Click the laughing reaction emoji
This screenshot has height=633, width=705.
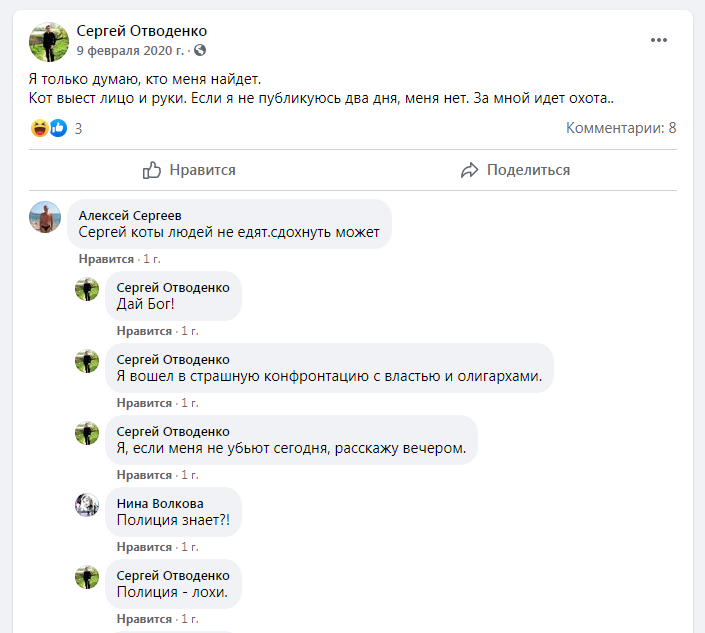(40, 128)
